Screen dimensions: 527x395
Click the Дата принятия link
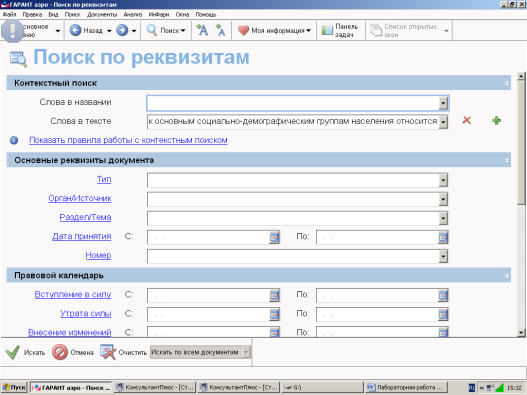tap(82, 236)
